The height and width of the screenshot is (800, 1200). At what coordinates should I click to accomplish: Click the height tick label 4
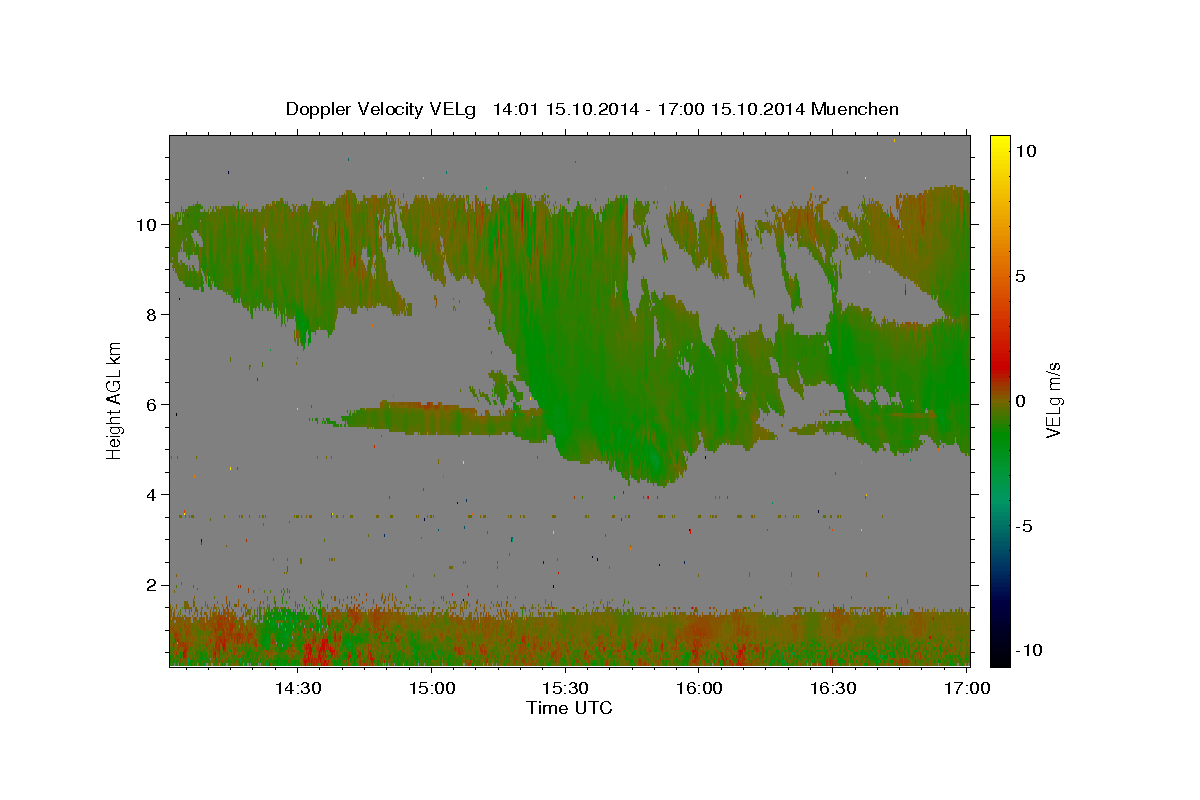tap(151, 495)
